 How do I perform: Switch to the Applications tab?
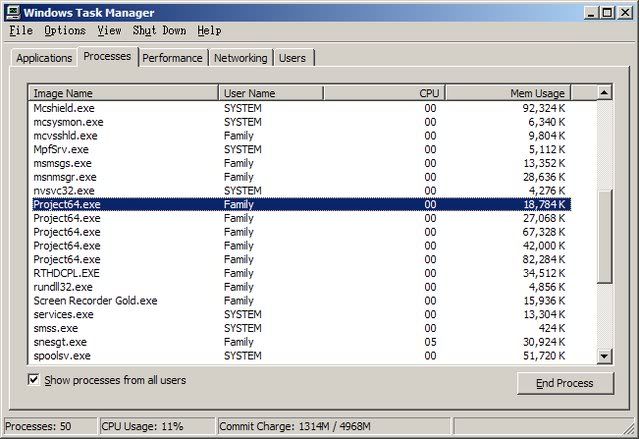coord(44,58)
